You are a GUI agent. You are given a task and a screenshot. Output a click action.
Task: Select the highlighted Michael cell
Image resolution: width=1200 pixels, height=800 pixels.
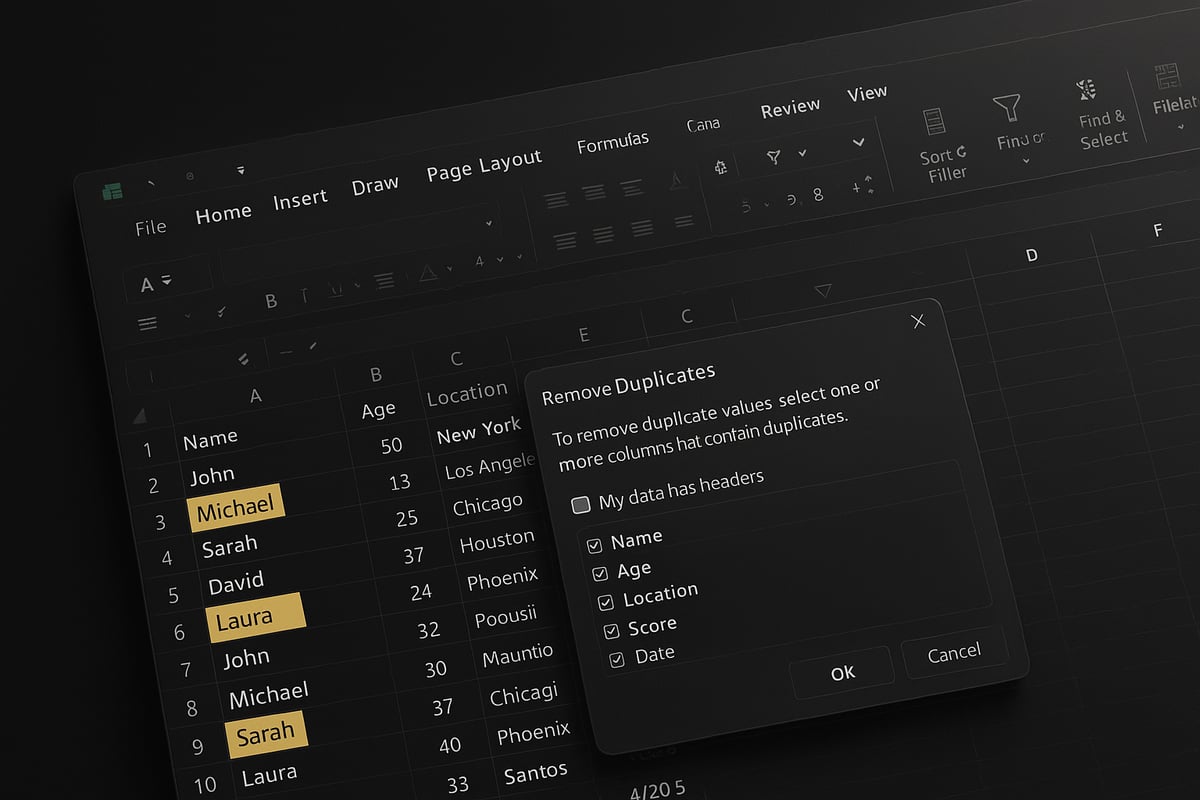coord(236,510)
